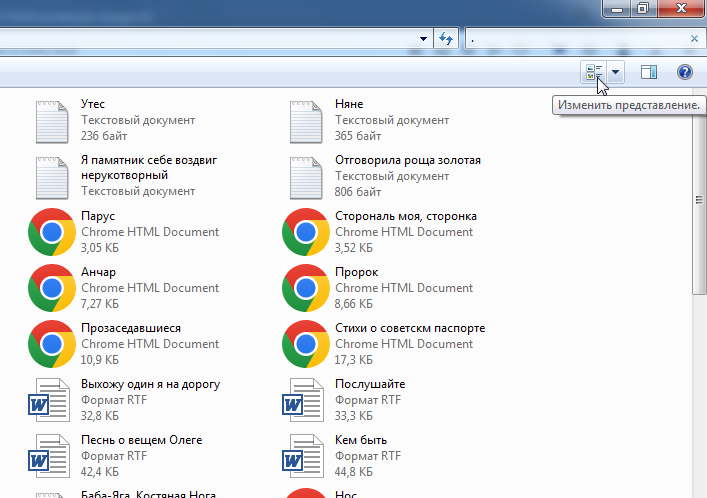Click the 17,3 КБ size label
The height and width of the screenshot is (498, 707).
(354, 360)
